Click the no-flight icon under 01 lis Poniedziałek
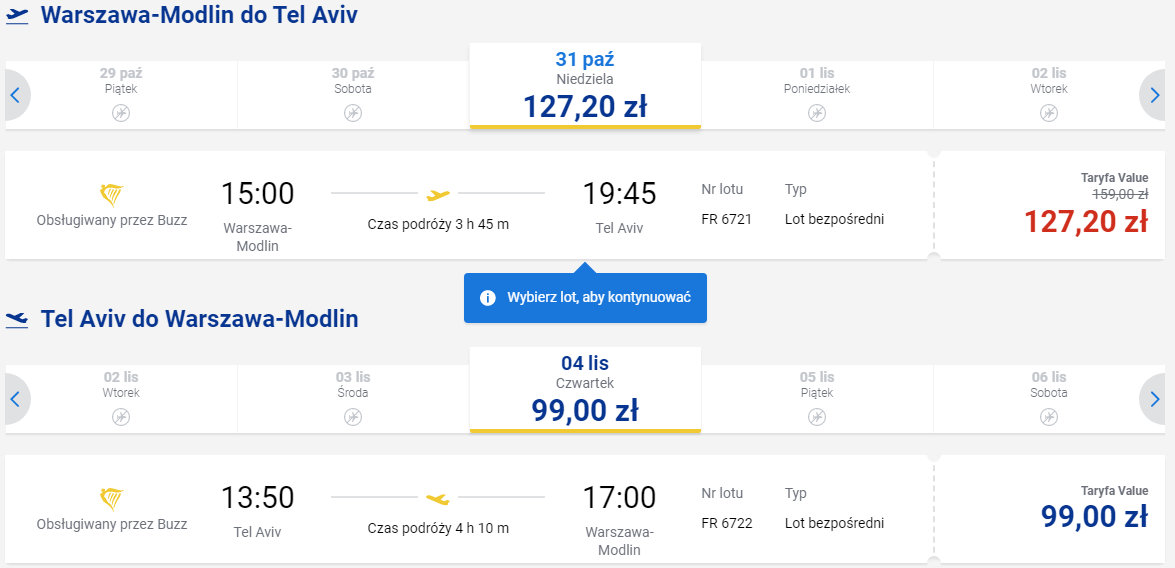Image resolution: width=1175 pixels, height=568 pixels. click(x=817, y=113)
